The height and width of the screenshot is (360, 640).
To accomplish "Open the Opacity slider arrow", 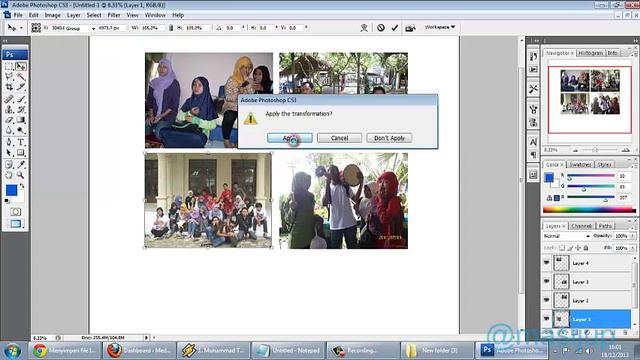I will point(633,236).
